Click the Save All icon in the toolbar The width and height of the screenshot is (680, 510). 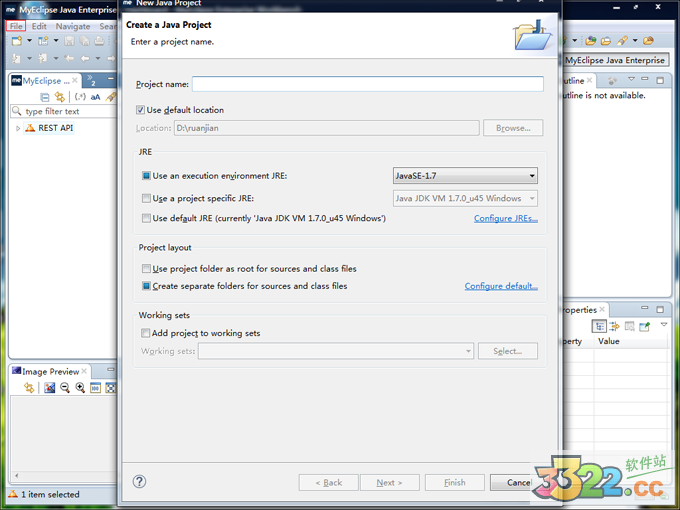tap(85, 41)
